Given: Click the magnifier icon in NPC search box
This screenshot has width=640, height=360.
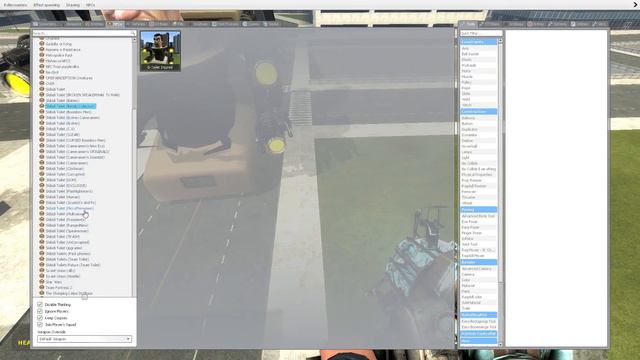Looking at the screenshot, I should coord(133,33).
